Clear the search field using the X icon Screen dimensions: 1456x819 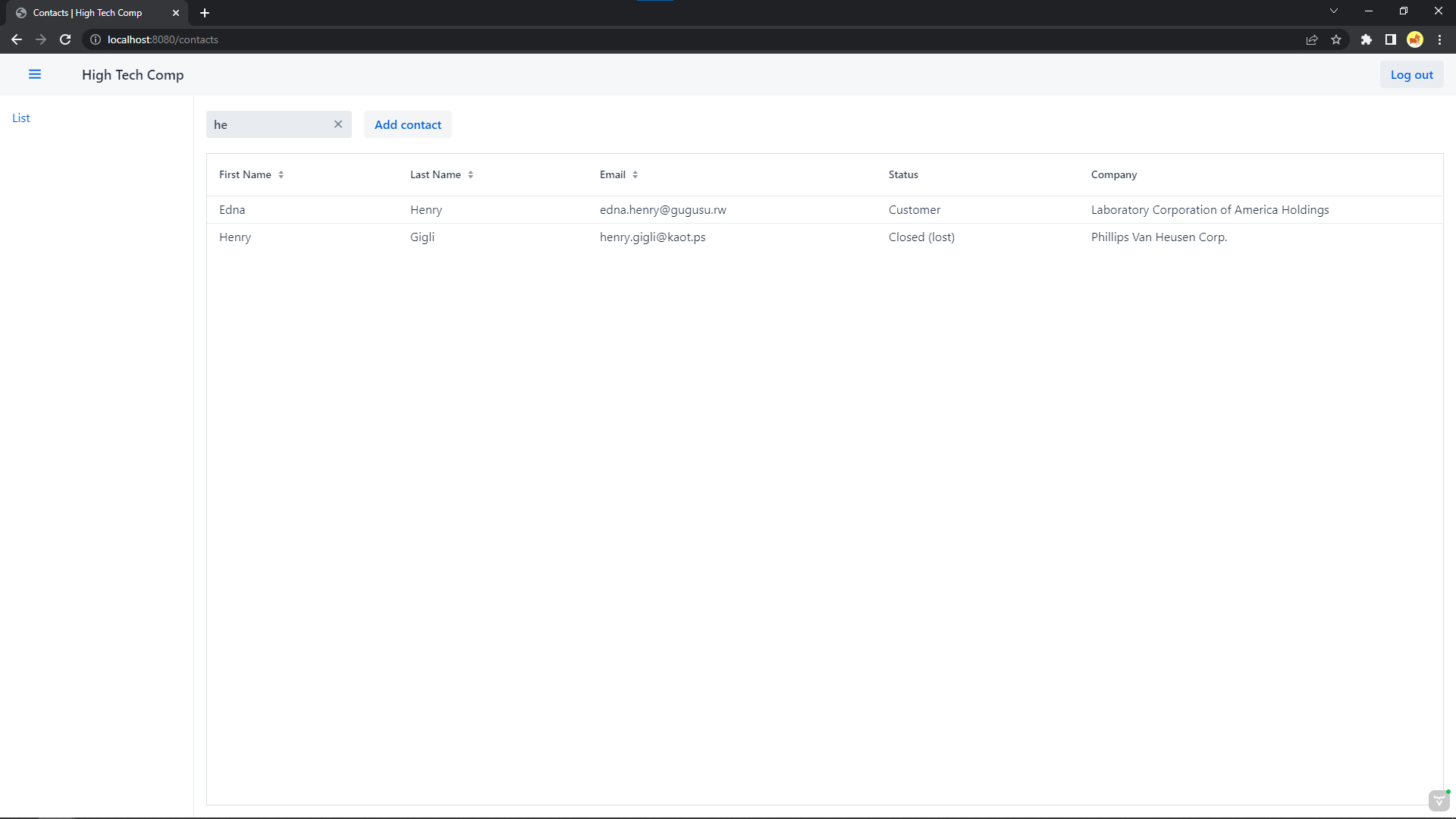338,124
